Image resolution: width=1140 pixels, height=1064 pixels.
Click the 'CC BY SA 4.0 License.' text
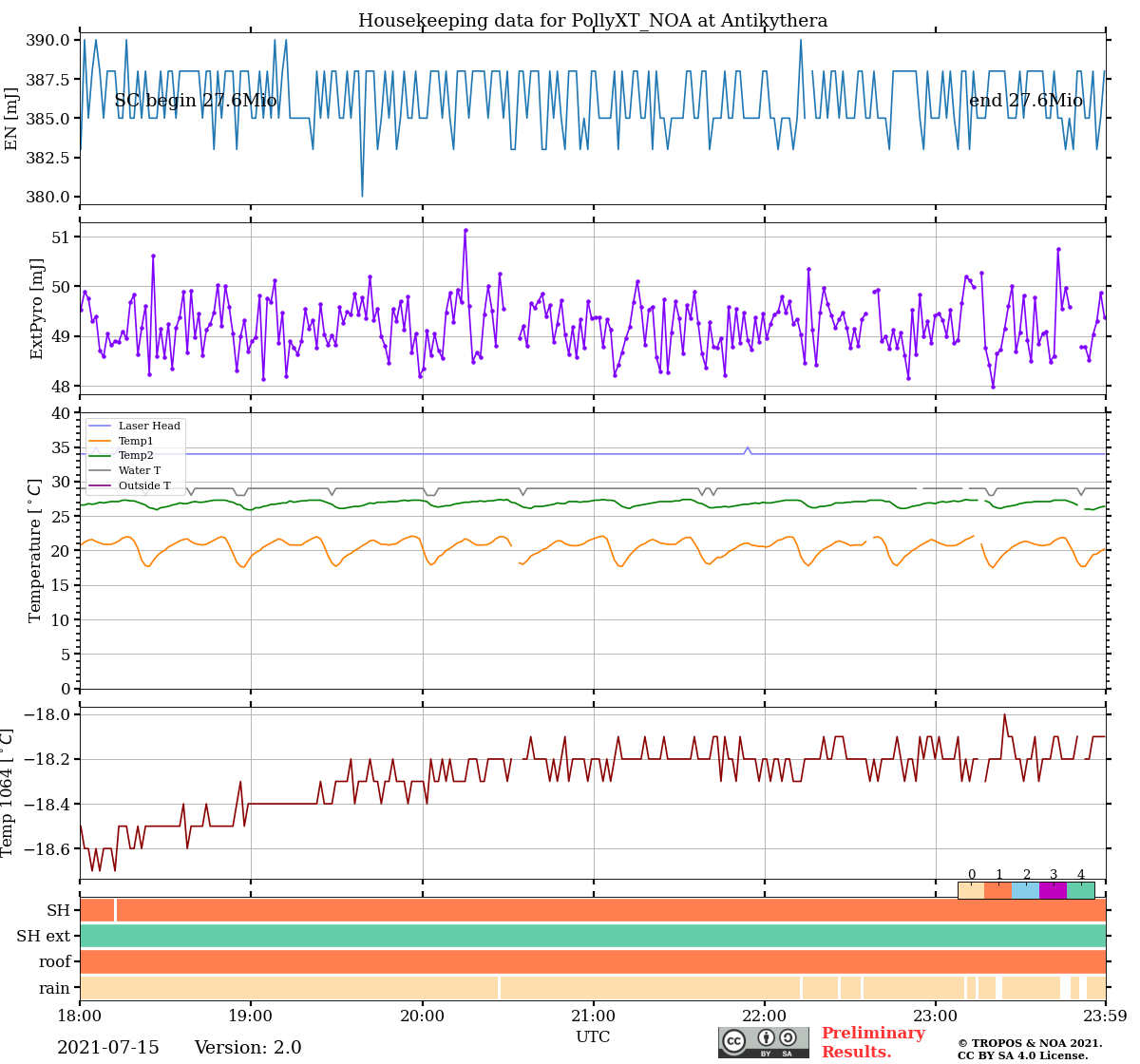1023,1055
